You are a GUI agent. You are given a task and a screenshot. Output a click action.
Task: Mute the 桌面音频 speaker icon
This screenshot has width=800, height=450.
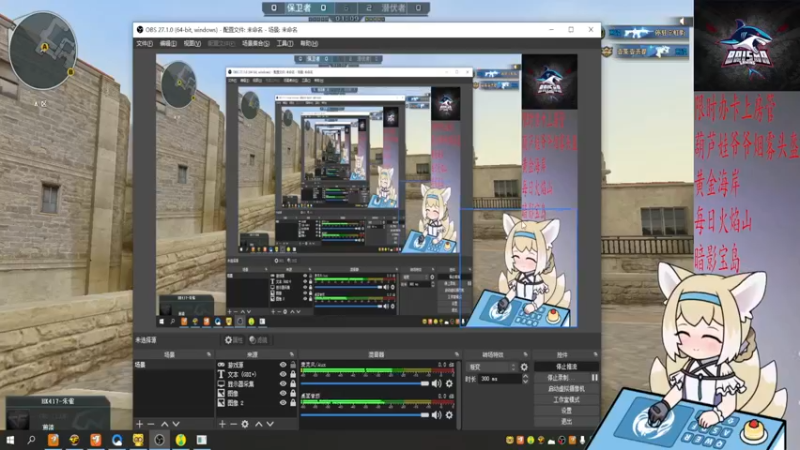[x=437, y=415]
